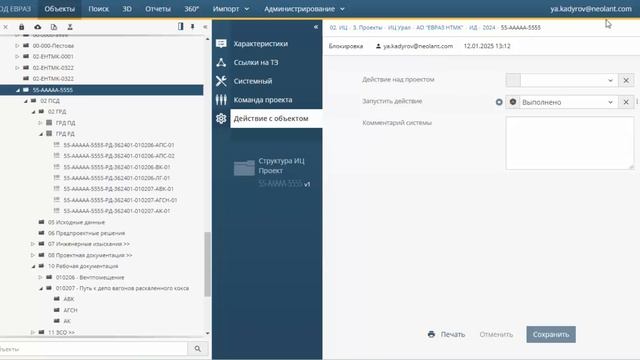Screen dimensions: 640x360
Task: Open the Запустить действие dropdown showing Выполнено
Action: [610, 102]
